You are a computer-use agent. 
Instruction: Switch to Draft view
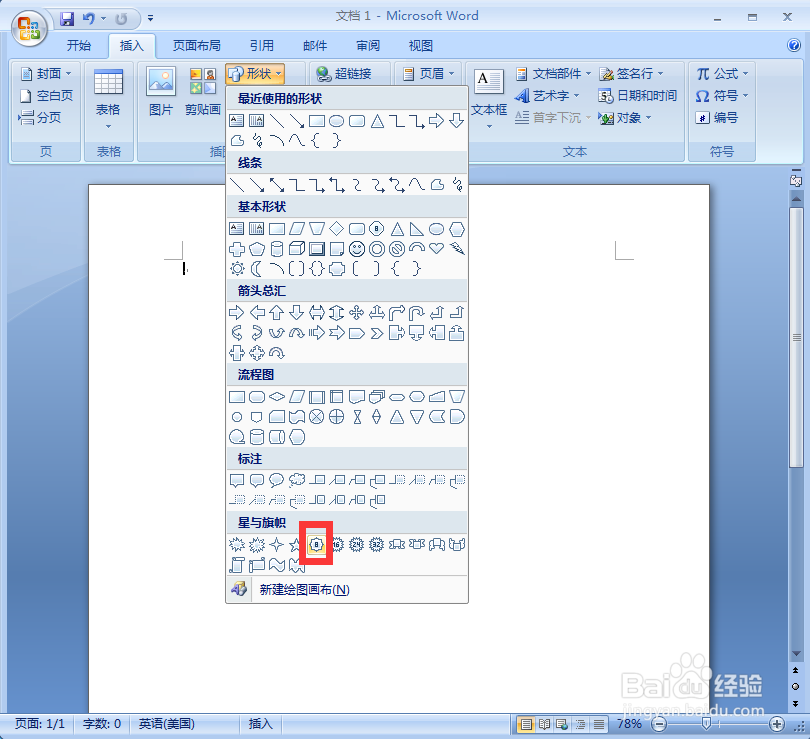coord(599,724)
